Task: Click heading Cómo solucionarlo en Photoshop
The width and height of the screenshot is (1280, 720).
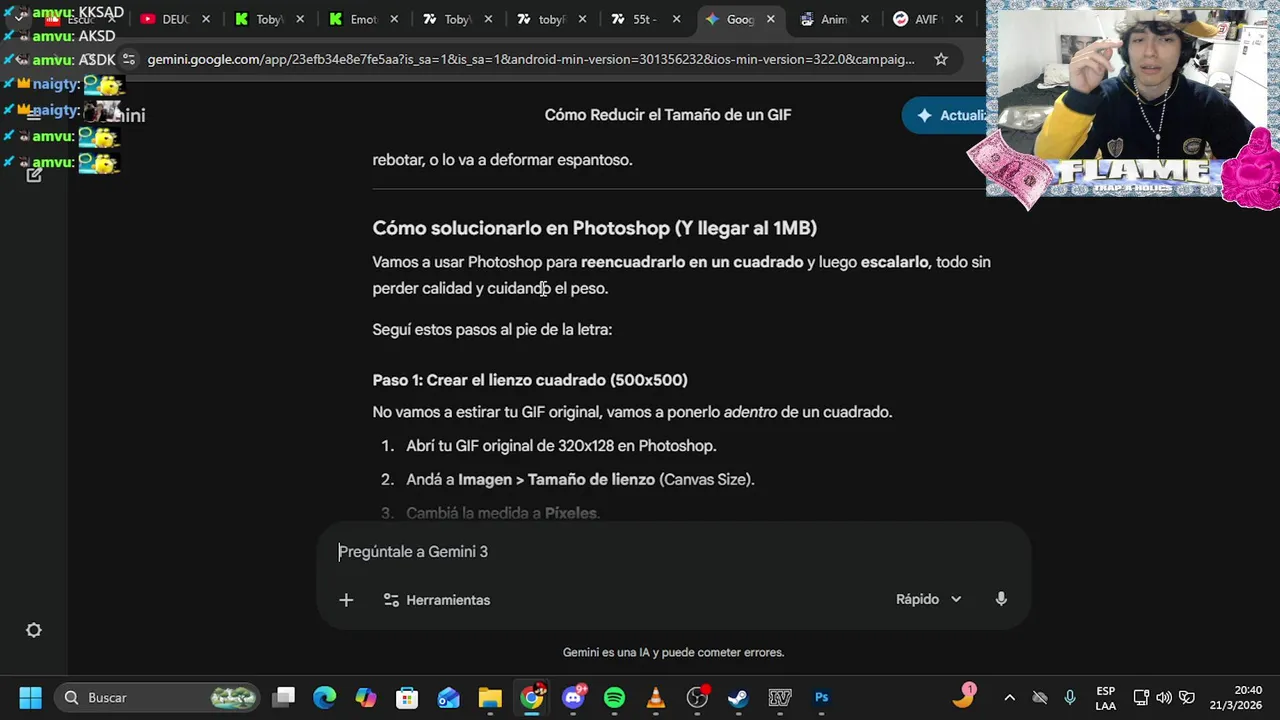Action: 595,228
